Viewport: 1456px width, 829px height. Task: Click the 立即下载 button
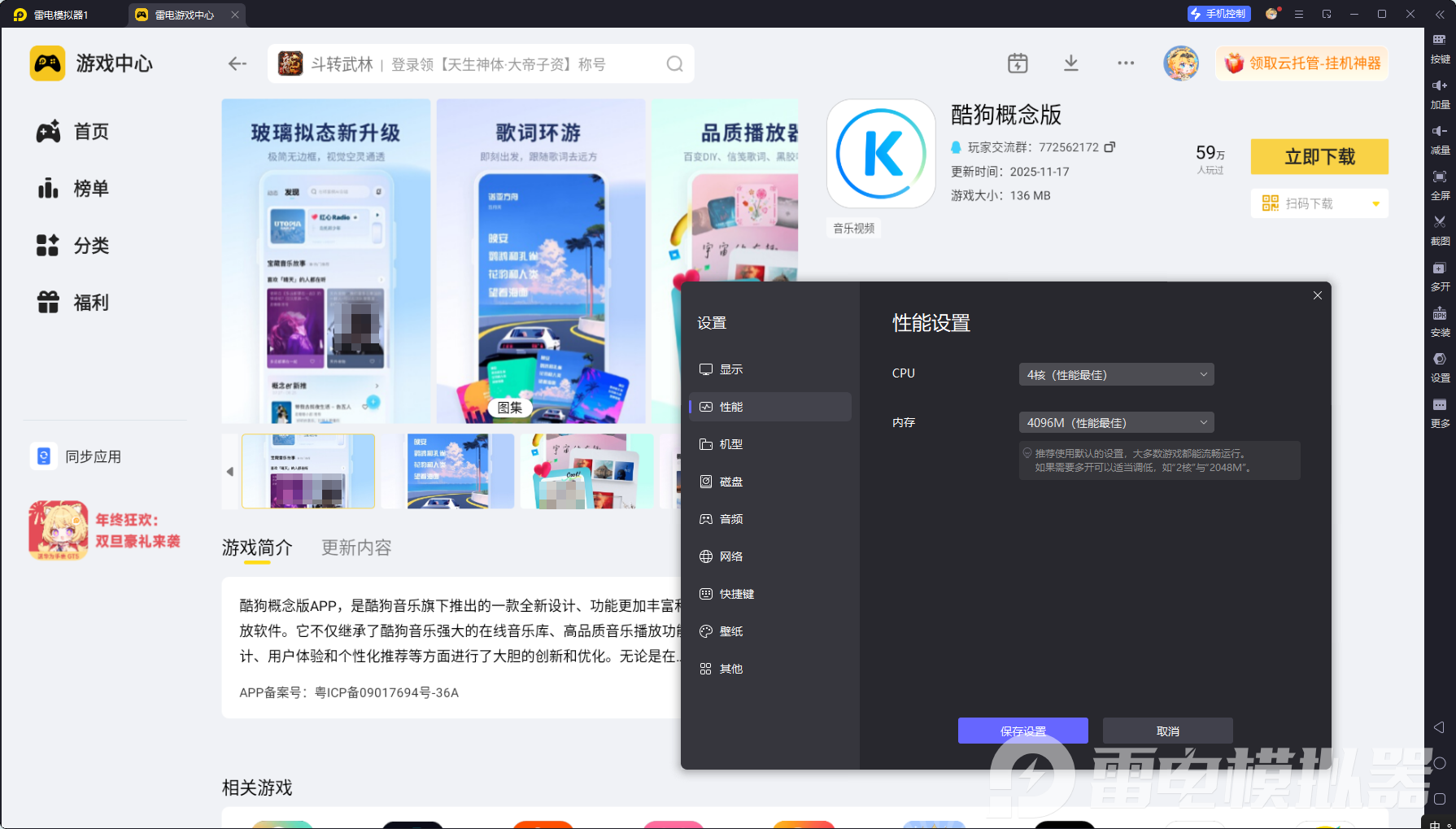click(x=1319, y=157)
